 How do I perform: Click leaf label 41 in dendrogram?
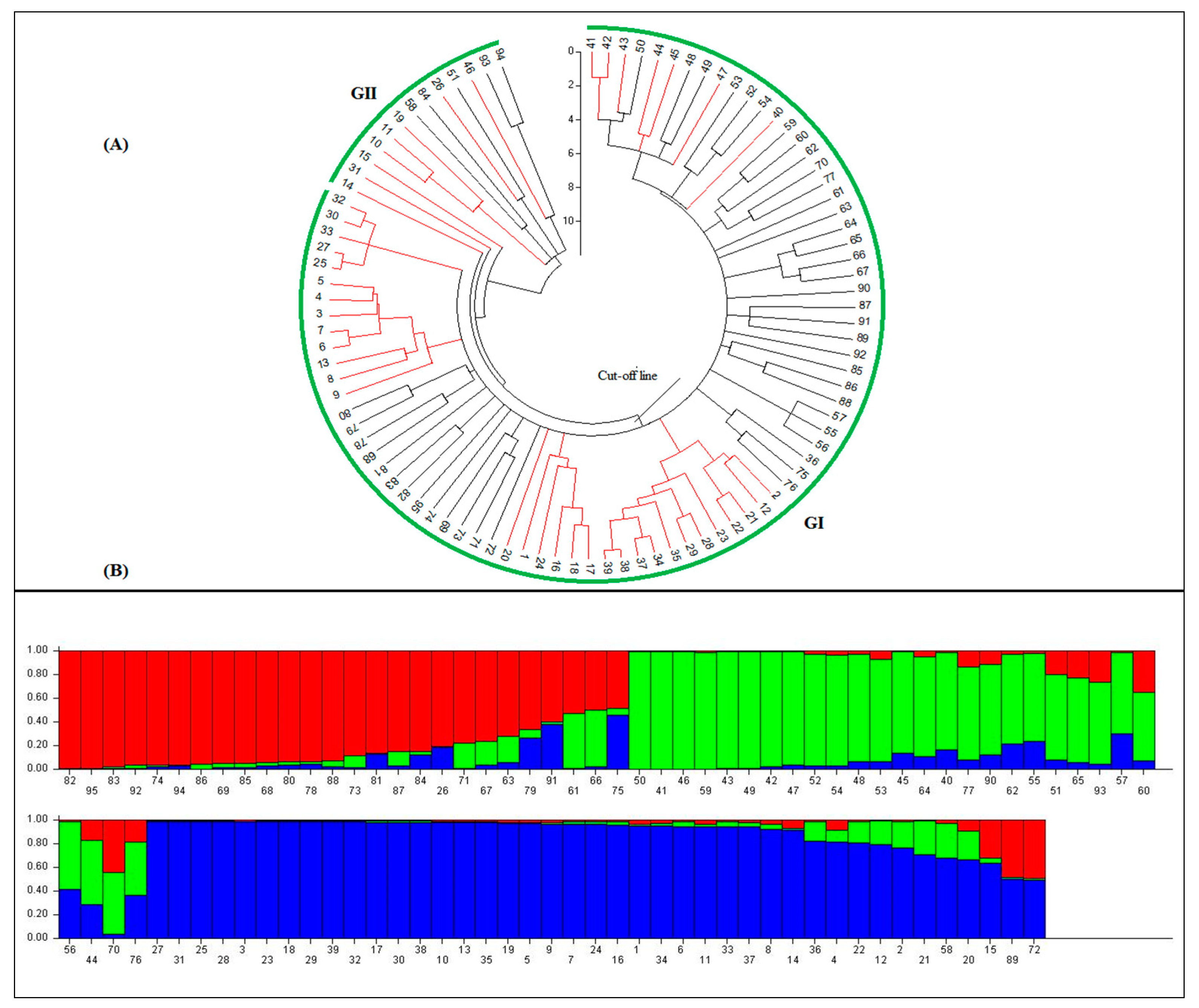(591, 43)
